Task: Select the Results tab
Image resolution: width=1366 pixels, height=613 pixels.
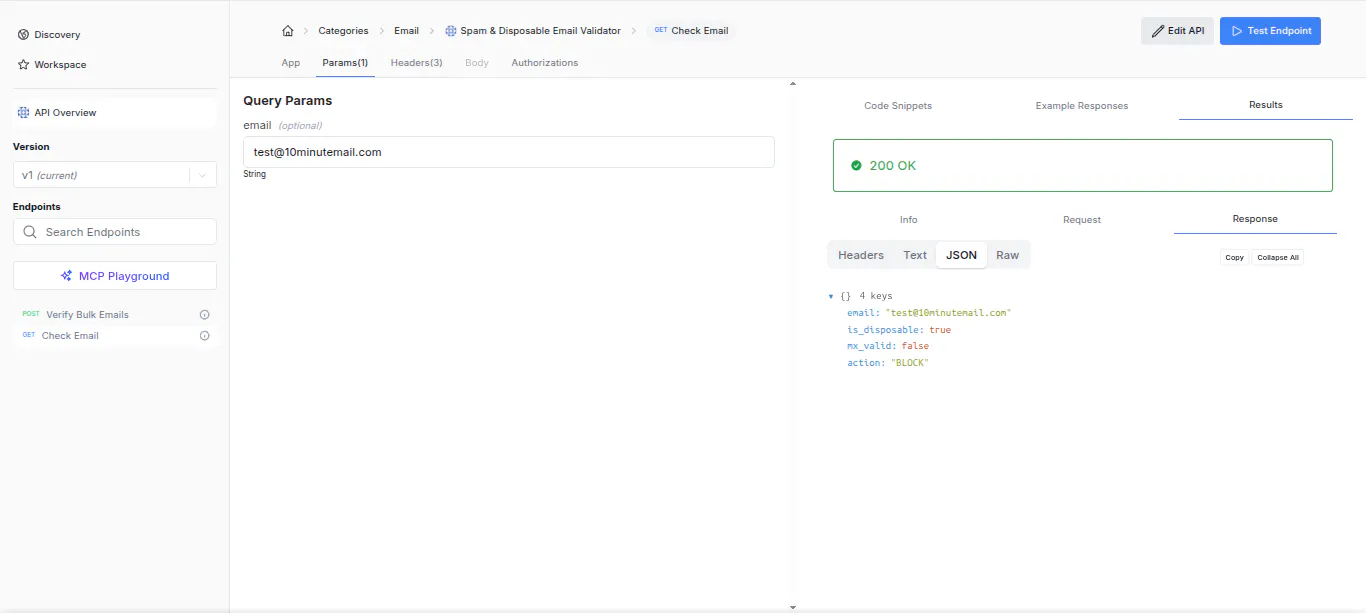Action: point(1266,105)
